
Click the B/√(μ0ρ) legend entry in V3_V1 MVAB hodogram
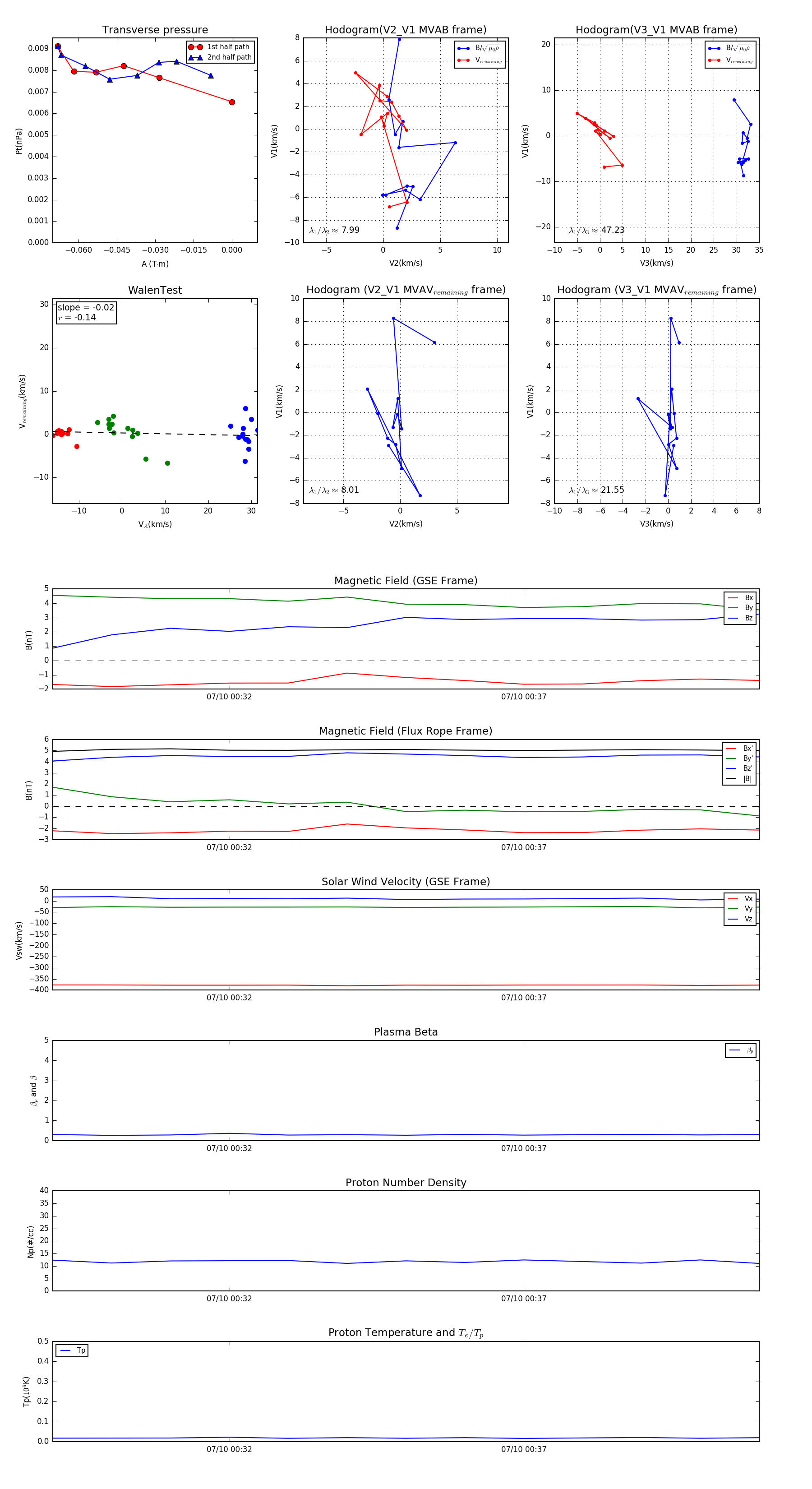coord(730,49)
